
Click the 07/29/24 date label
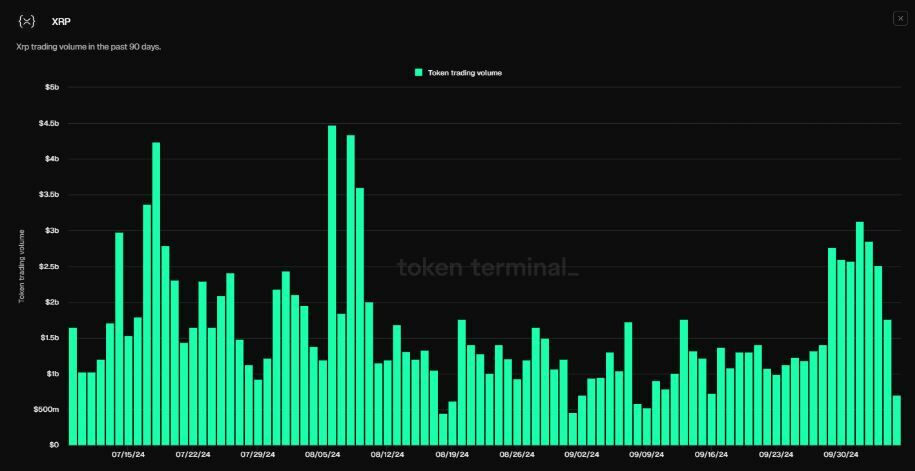tap(258, 454)
